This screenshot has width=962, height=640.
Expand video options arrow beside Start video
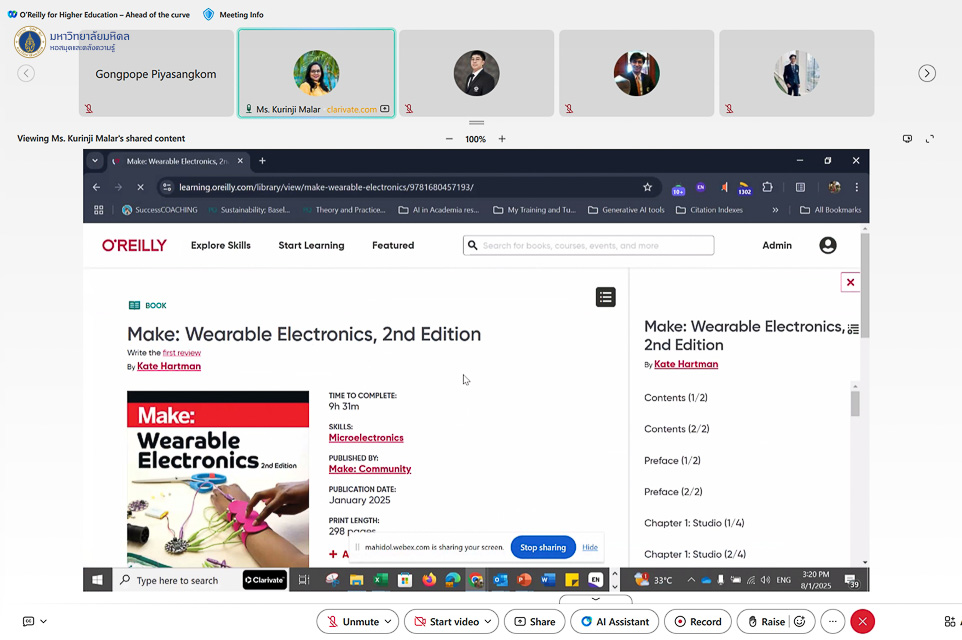tap(488, 621)
